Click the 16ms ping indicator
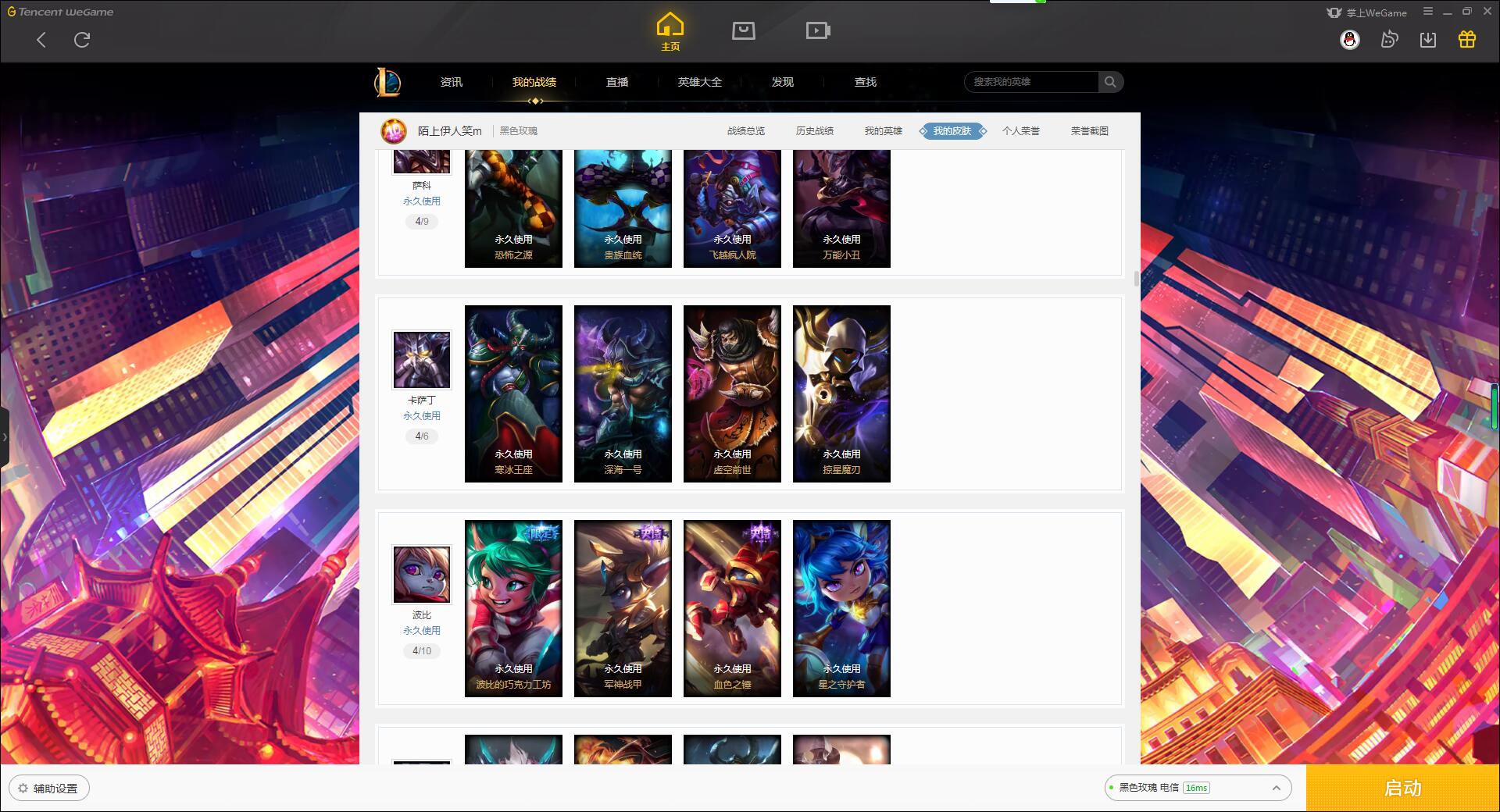Screen dimensions: 1500x812 (x=1196, y=788)
